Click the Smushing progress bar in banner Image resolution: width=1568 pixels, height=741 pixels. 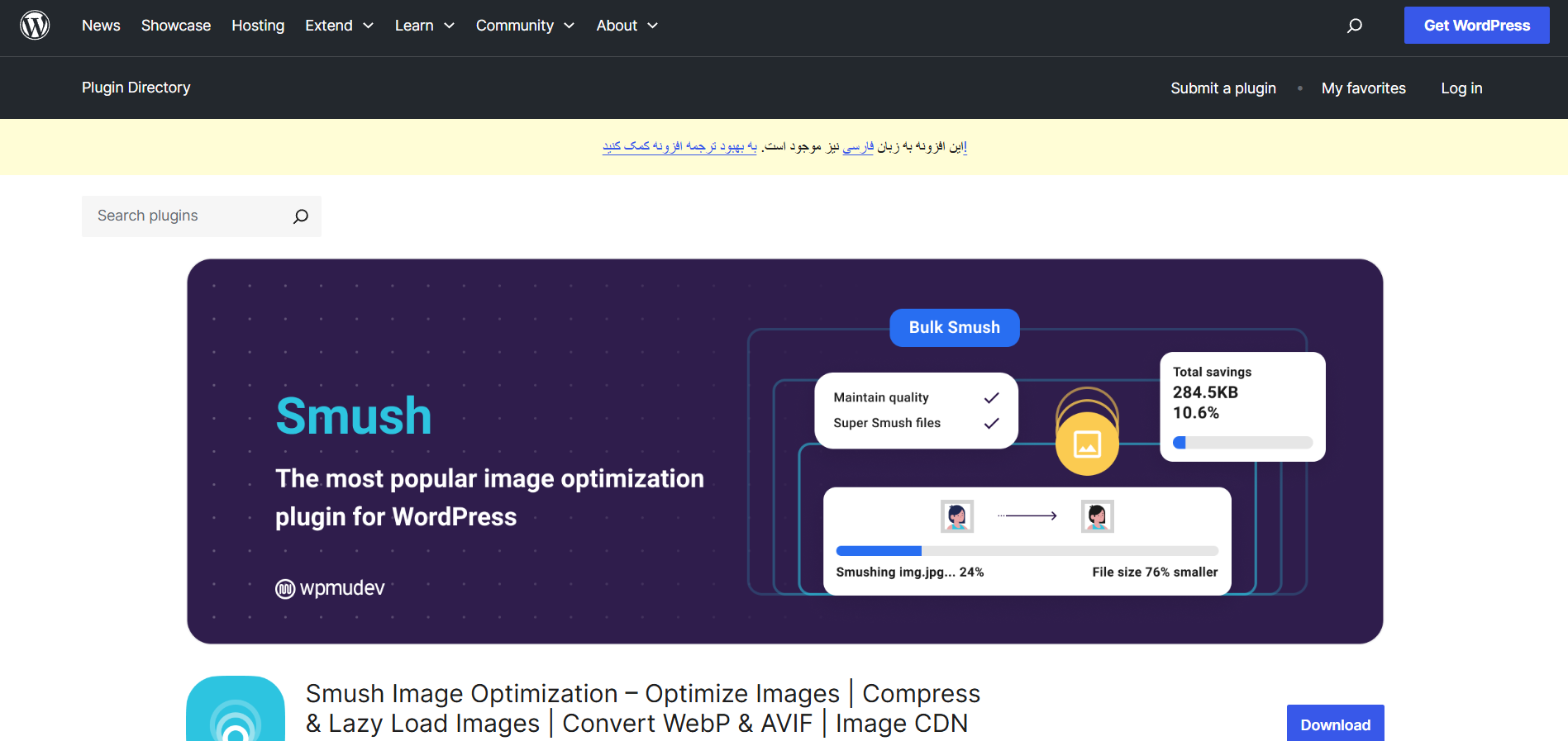click(1027, 551)
